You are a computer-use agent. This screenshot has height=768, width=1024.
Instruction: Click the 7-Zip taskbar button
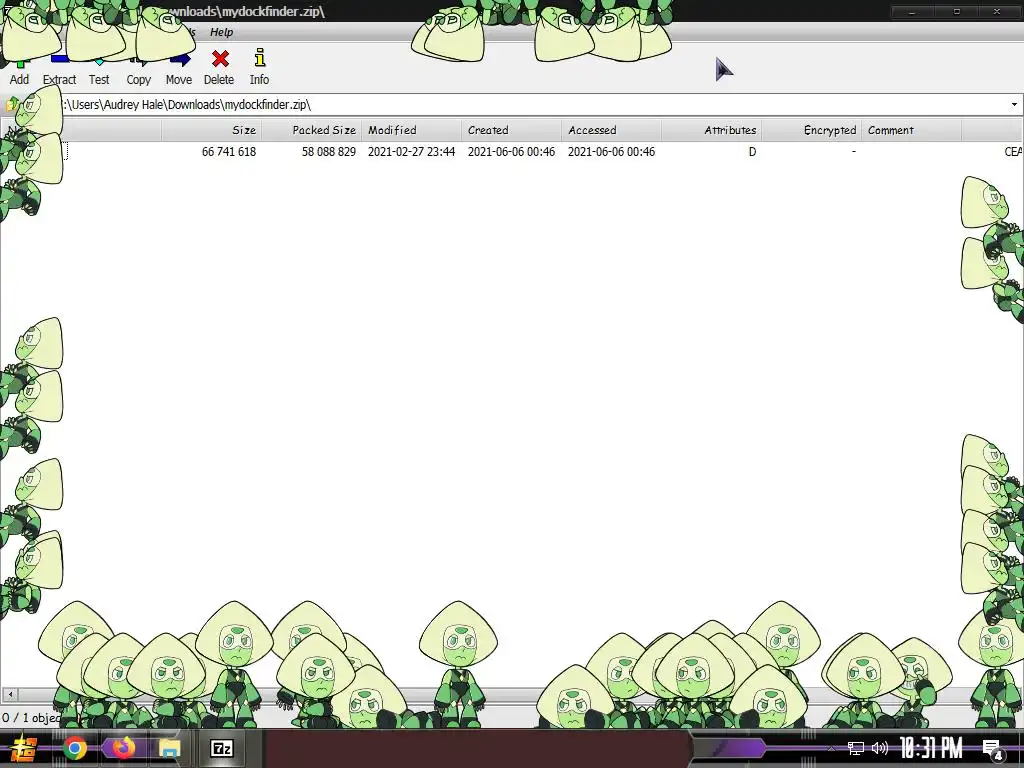tap(221, 748)
